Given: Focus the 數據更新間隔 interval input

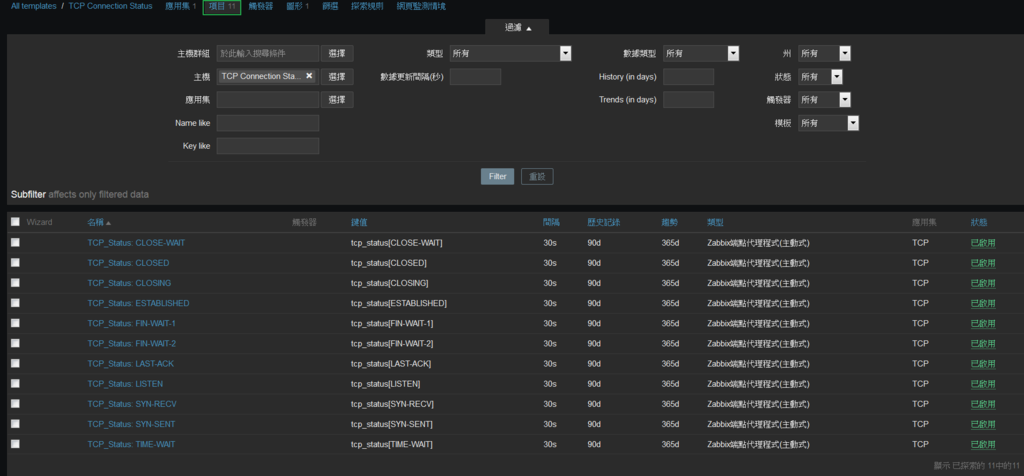Looking at the screenshot, I should click(475, 76).
